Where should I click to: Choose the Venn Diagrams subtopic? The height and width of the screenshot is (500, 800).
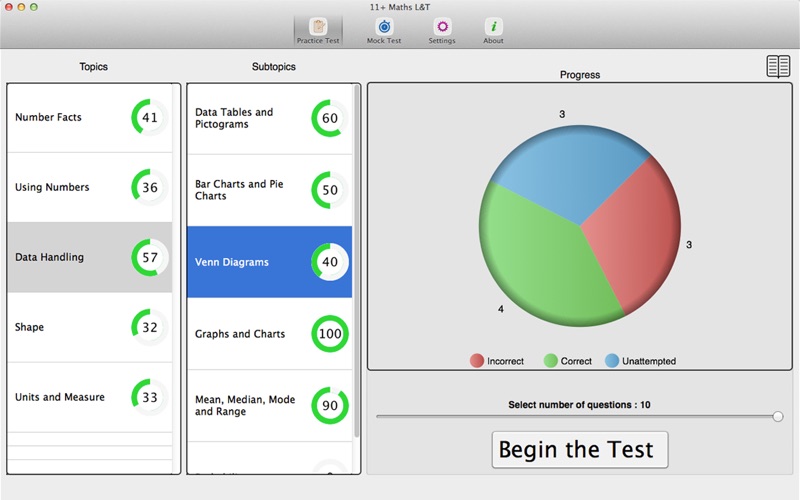pos(269,262)
